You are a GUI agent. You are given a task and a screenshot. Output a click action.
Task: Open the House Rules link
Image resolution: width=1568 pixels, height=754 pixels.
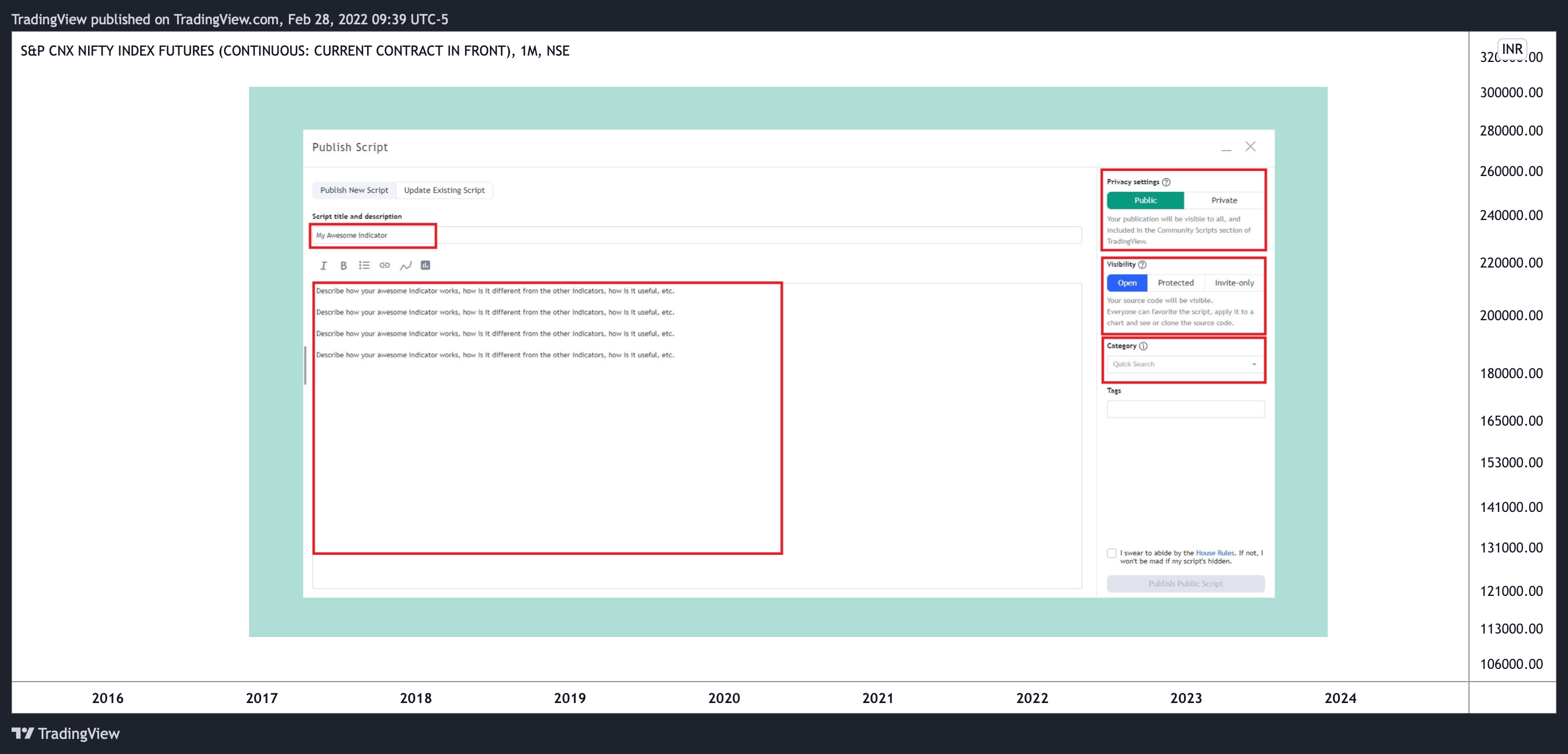[x=1215, y=553]
